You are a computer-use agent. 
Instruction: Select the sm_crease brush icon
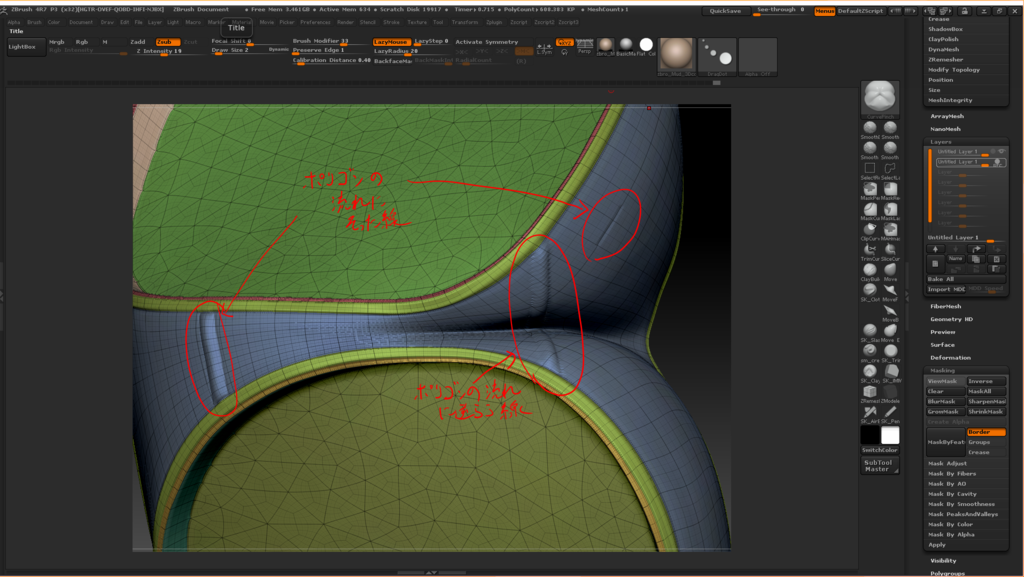870,351
